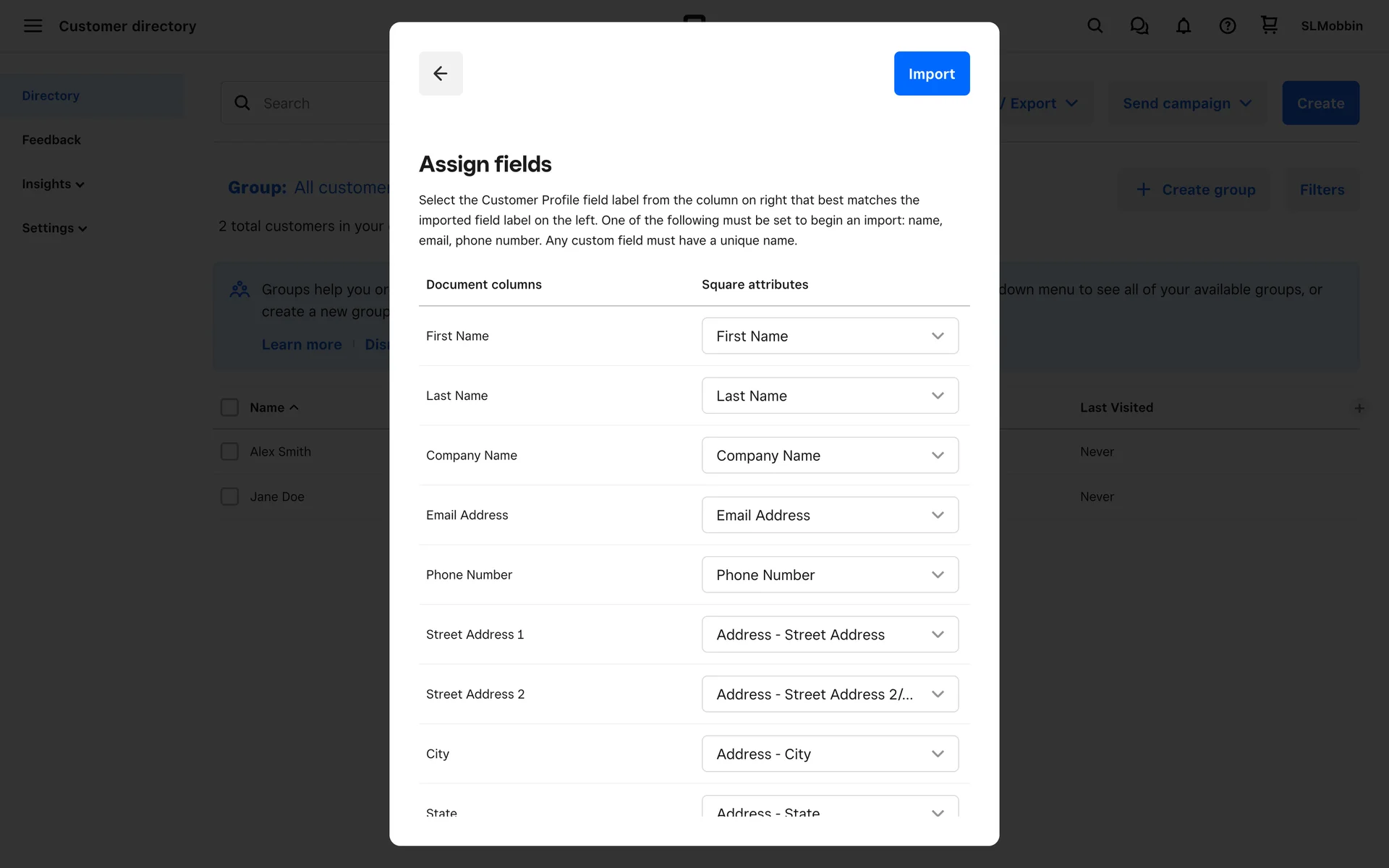Viewport: 1389px width, 868px height.
Task: Open the shopping cart icon
Action: pyautogui.click(x=1269, y=25)
